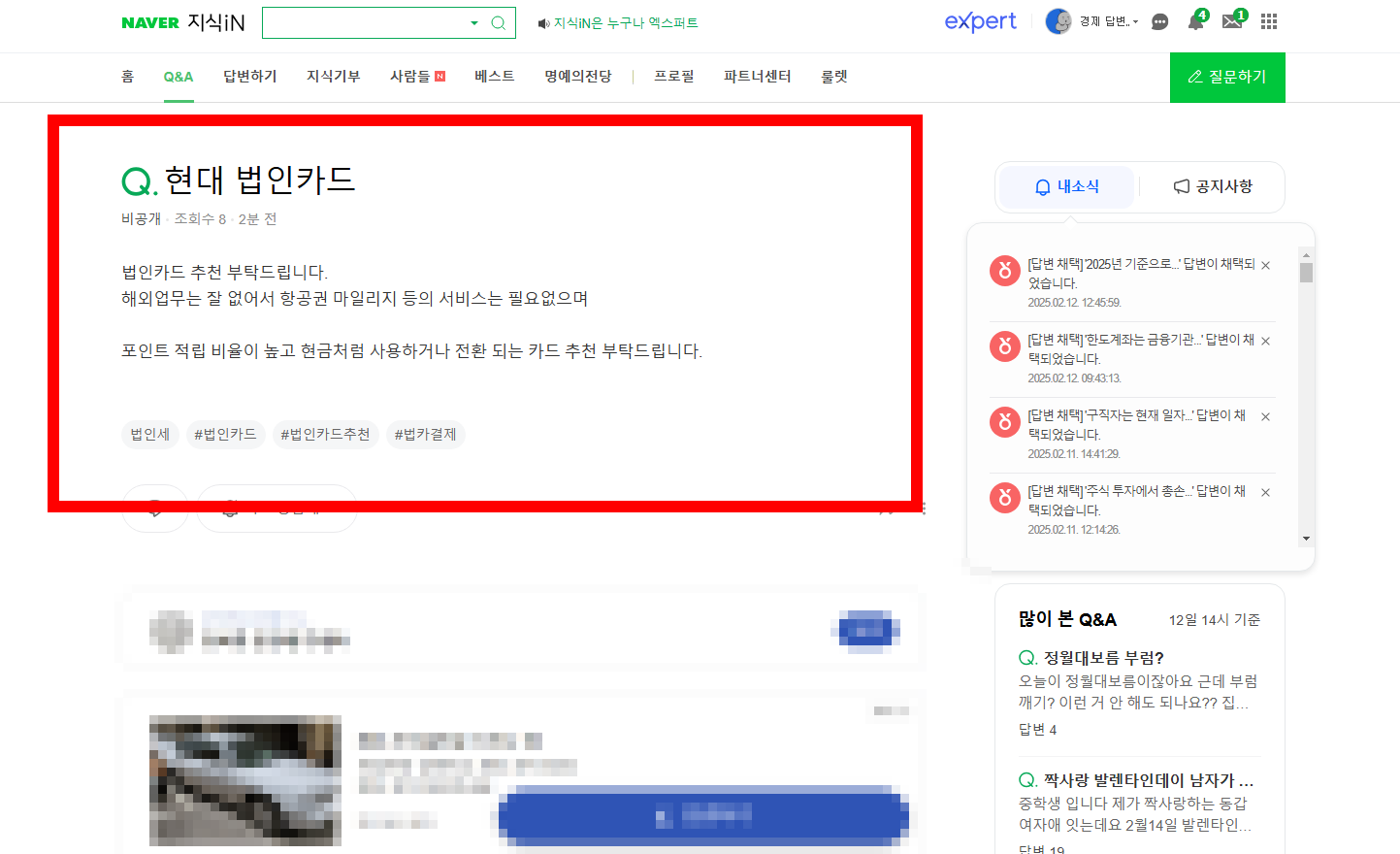Click the question title 현대 법인카드
The height and width of the screenshot is (854, 1400).
tap(260, 180)
